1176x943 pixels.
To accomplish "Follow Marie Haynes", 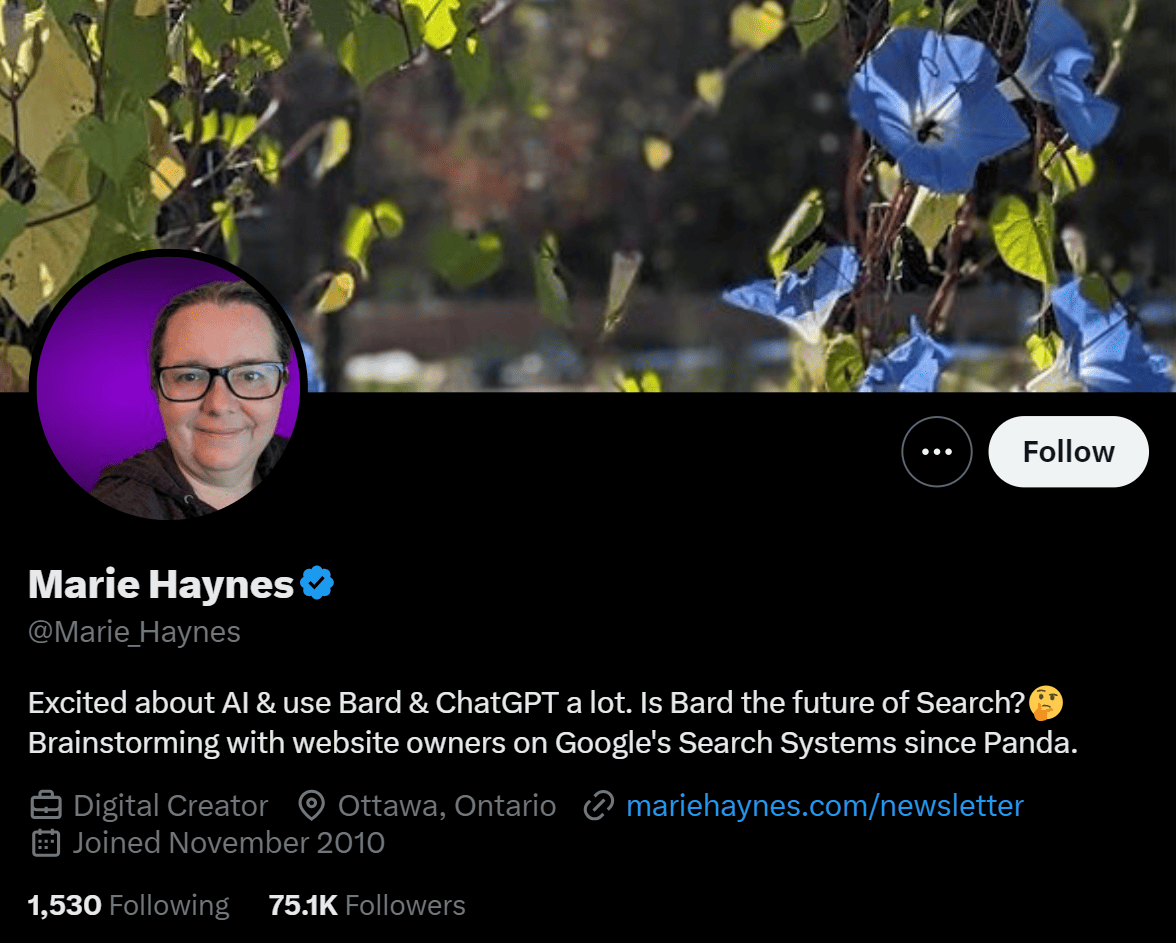I will click(x=1068, y=452).
